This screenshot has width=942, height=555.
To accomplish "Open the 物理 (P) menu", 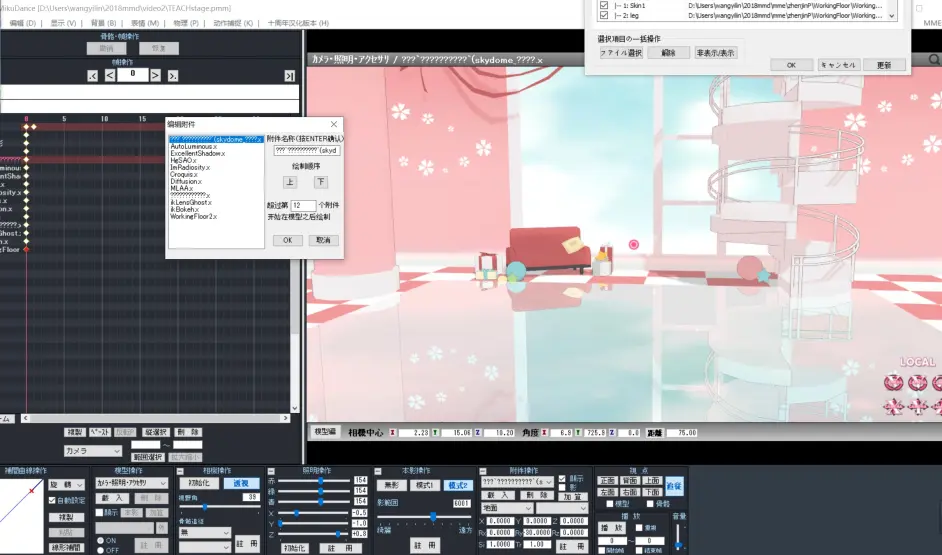I will coord(186,23).
